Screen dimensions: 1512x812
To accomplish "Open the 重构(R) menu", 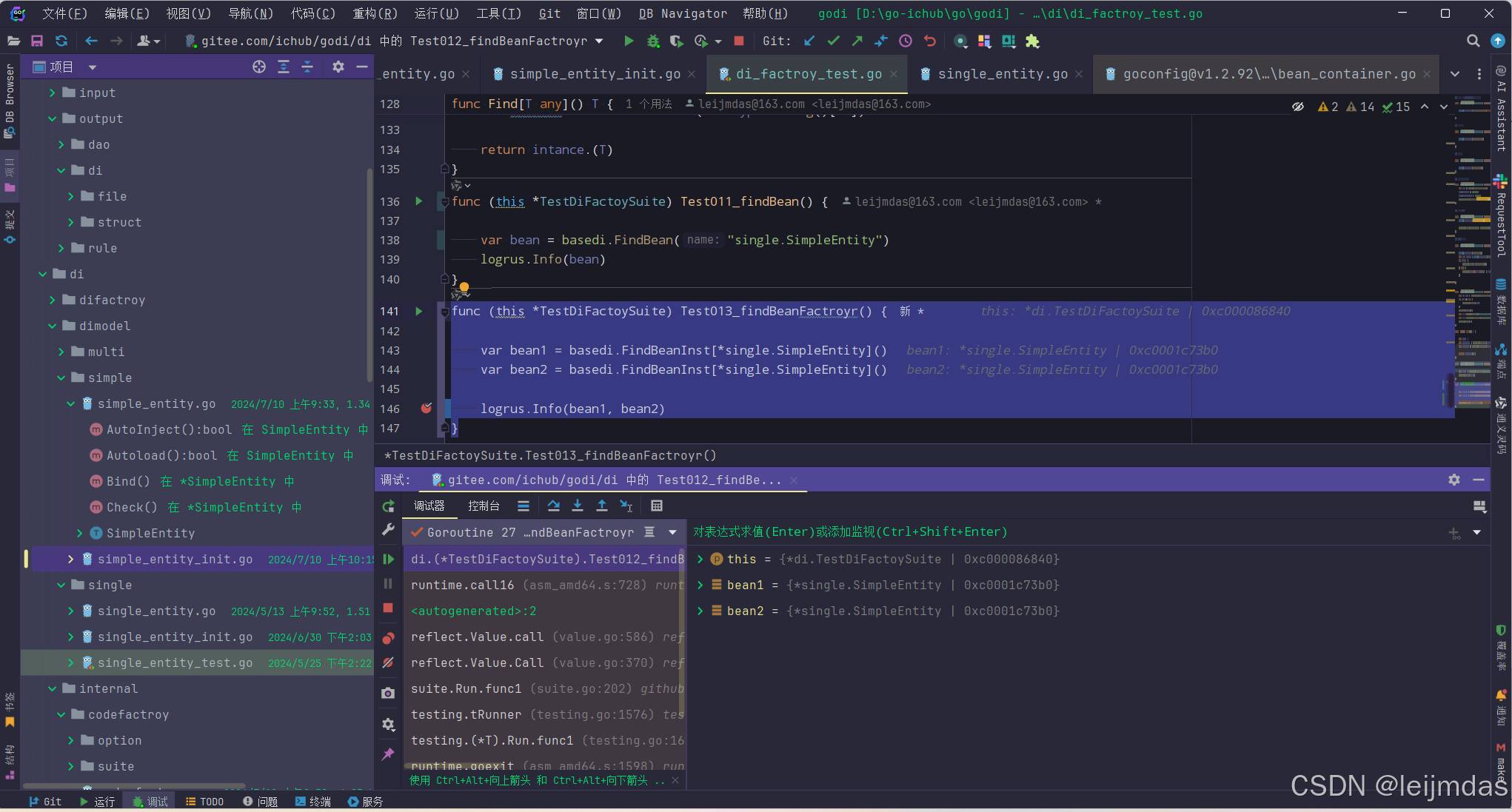I will tap(375, 13).
